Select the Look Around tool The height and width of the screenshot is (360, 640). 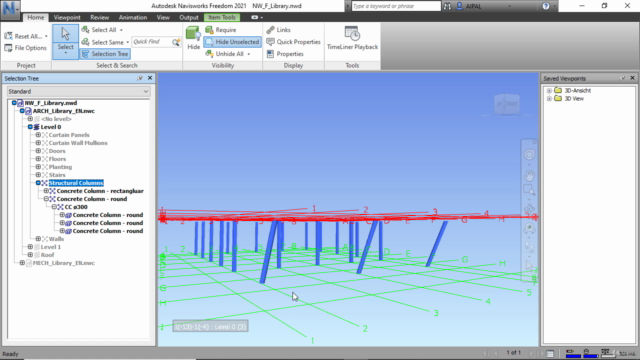pyautogui.click(x=529, y=228)
